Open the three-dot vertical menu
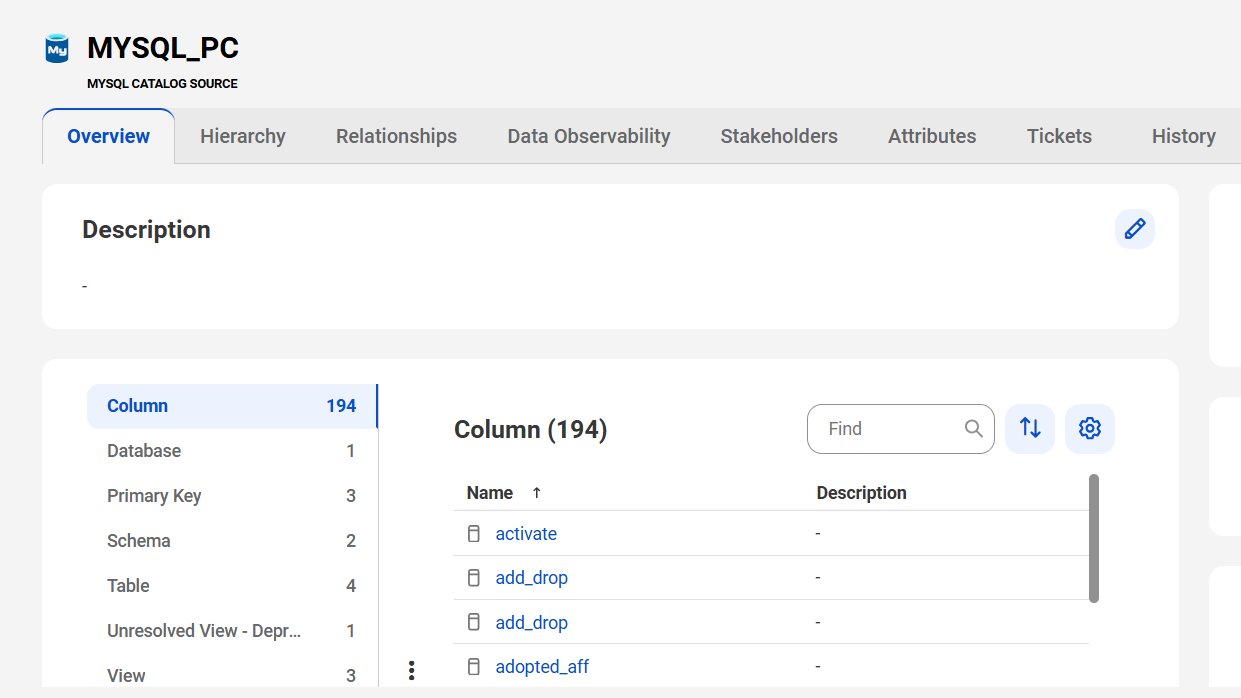The width and height of the screenshot is (1241, 698). [411, 671]
